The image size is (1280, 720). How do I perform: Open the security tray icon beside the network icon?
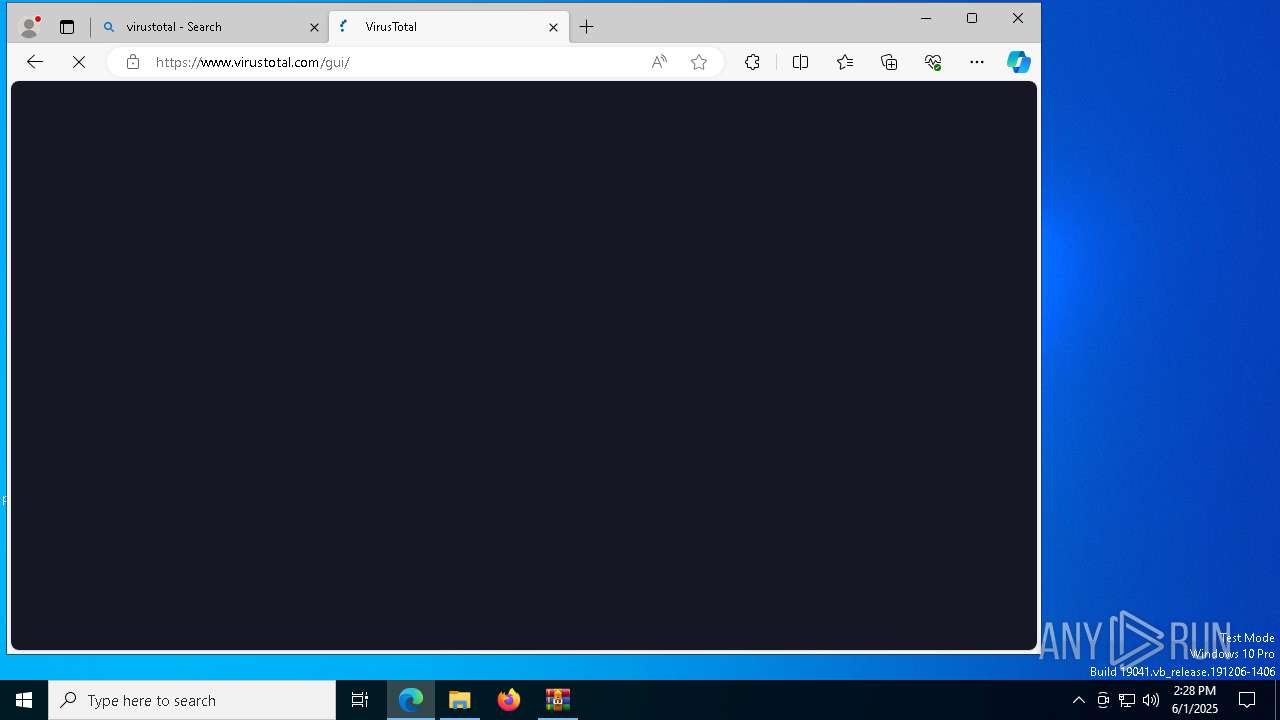pyautogui.click(x=1103, y=700)
